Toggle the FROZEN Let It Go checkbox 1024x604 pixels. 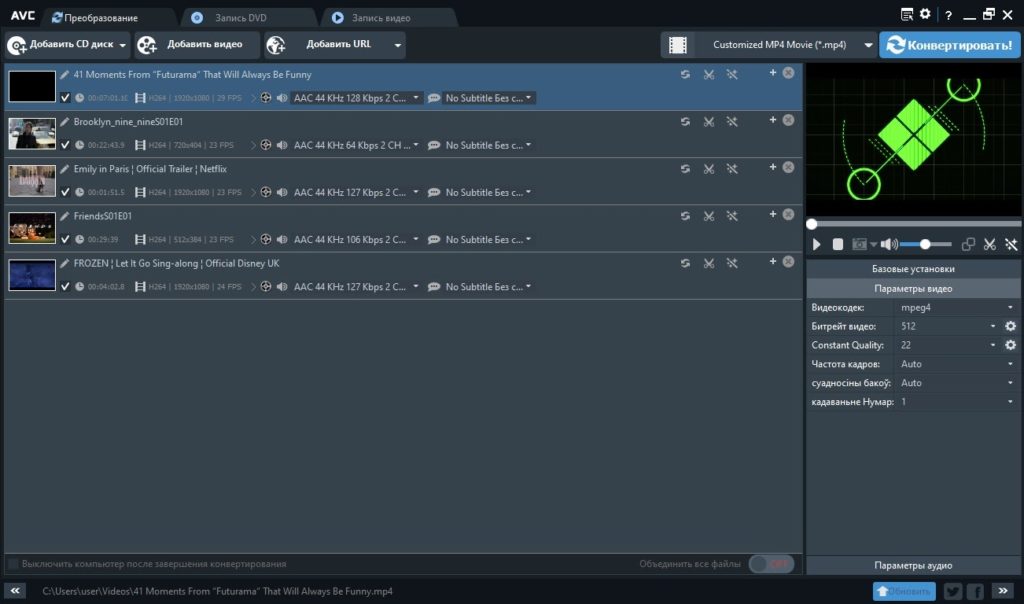tap(65, 287)
